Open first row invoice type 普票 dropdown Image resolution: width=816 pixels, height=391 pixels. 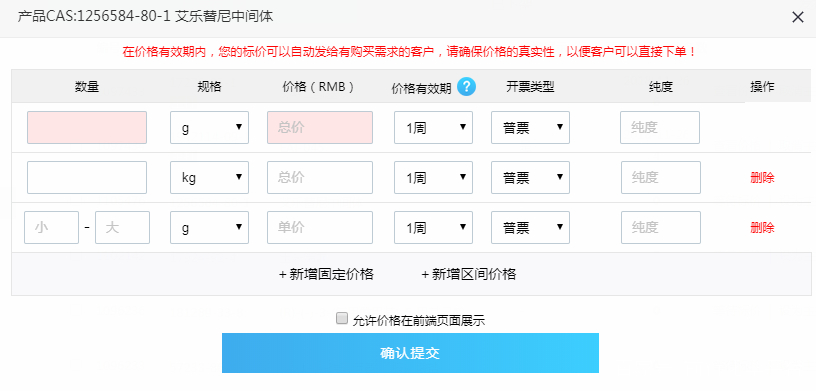pyautogui.click(x=530, y=128)
